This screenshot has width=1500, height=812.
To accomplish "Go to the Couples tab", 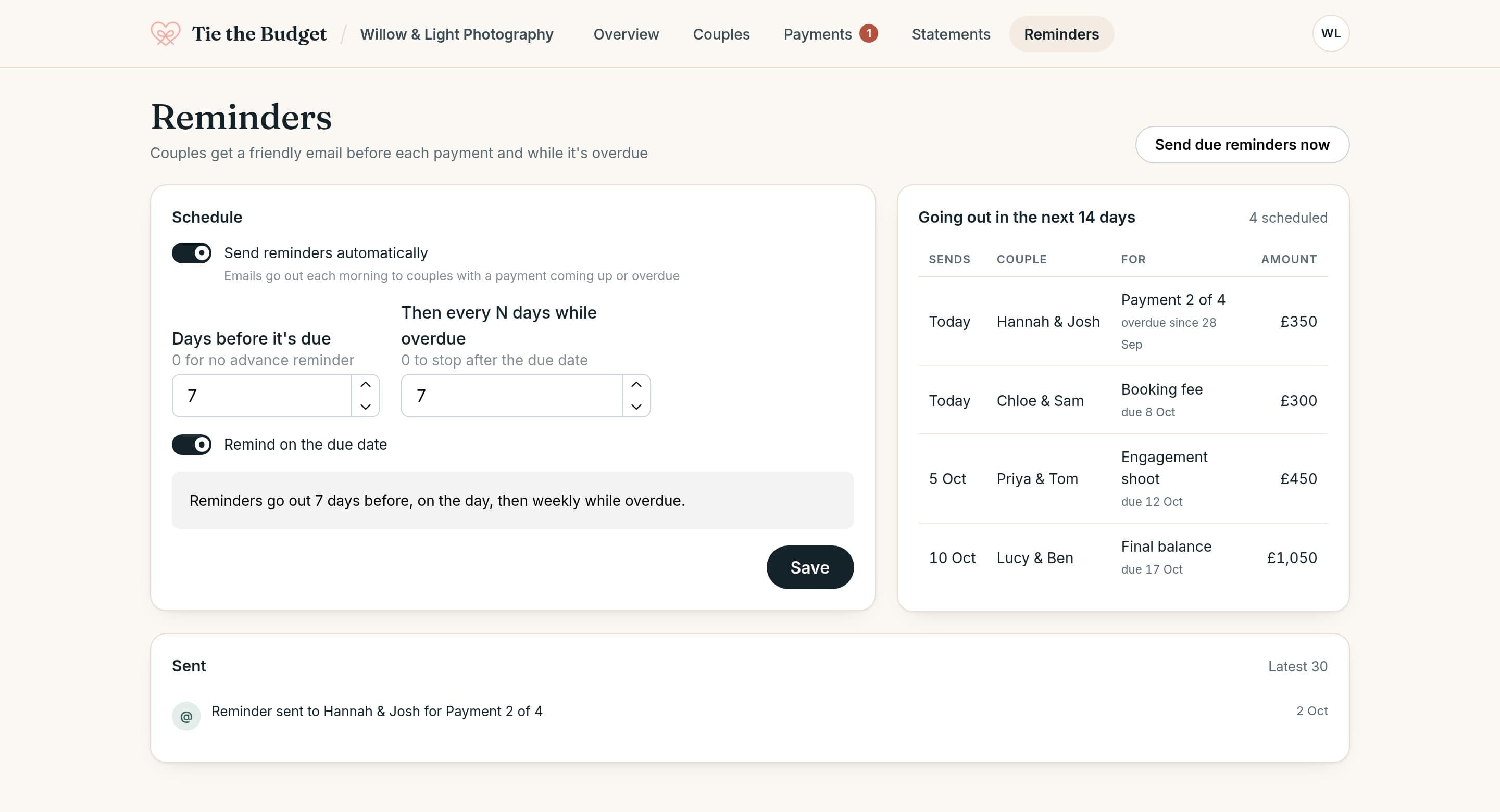I will [x=721, y=34].
